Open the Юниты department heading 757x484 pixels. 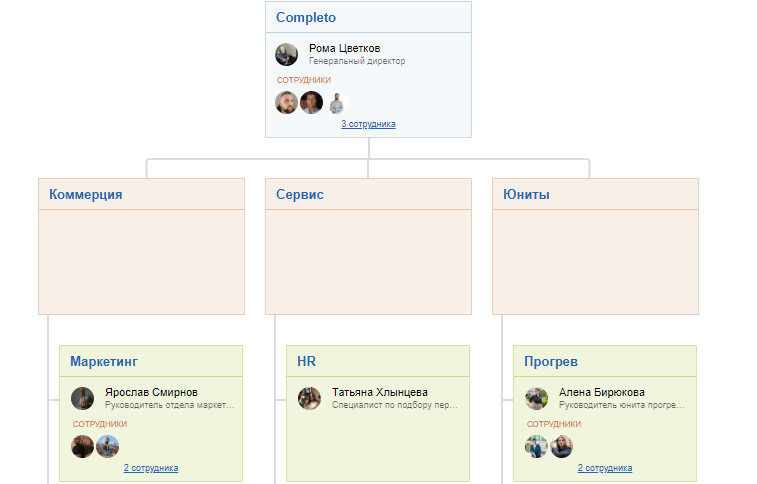point(526,195)
